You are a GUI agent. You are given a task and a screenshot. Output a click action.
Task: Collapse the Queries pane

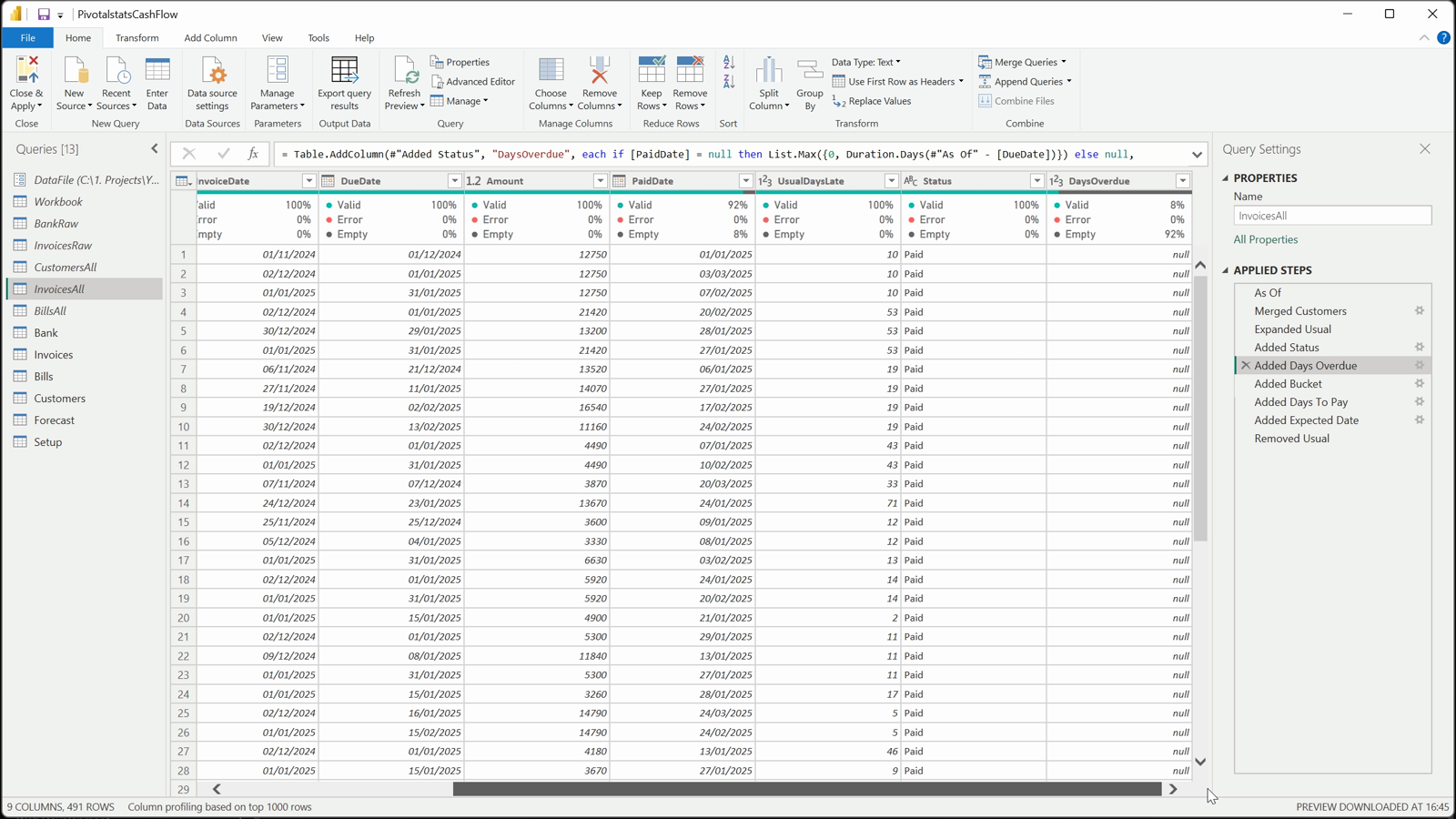pos(155,148)
